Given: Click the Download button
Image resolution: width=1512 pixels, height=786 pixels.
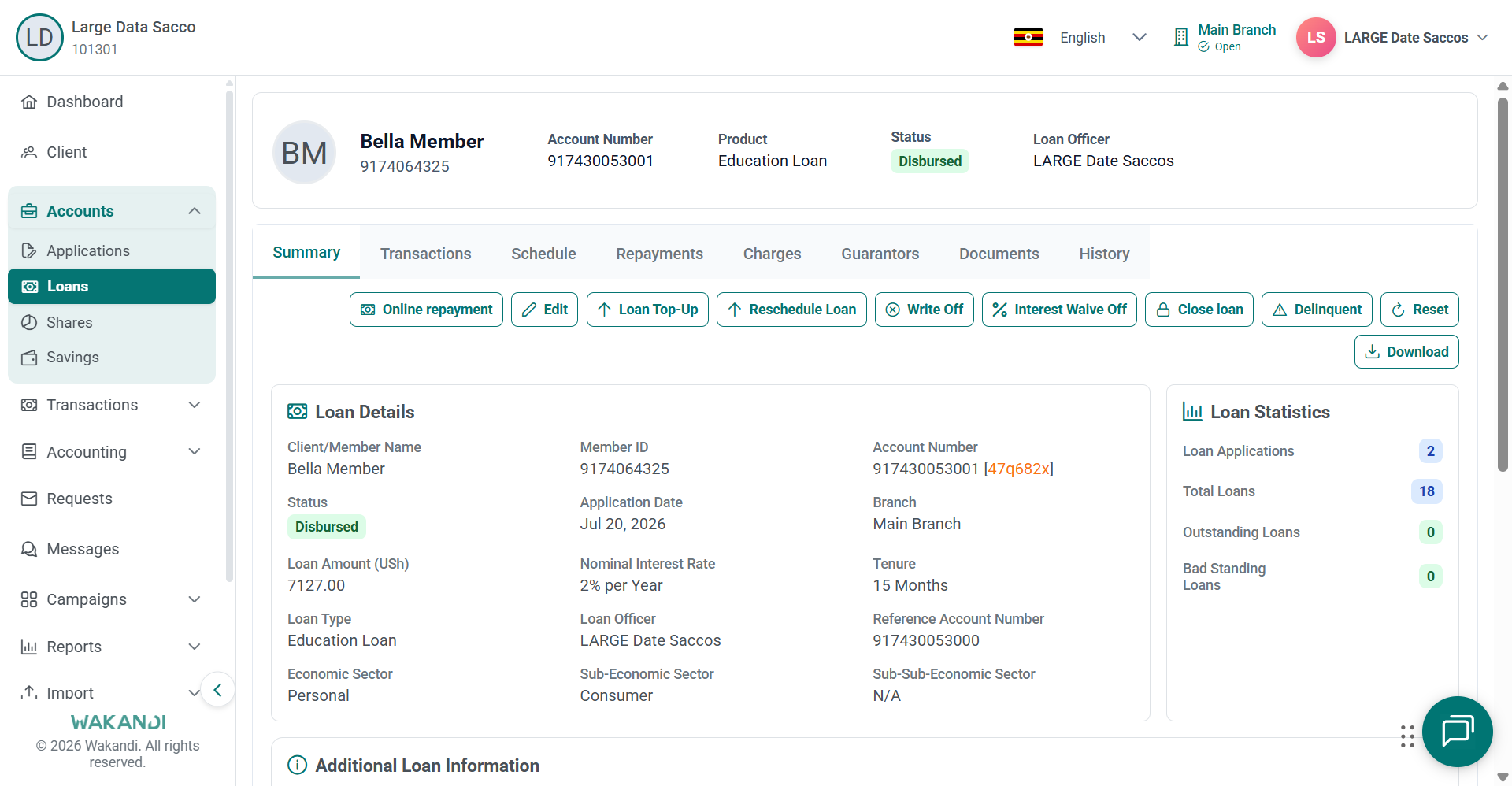Looking at the screenshot, I should pos(1406,352).
